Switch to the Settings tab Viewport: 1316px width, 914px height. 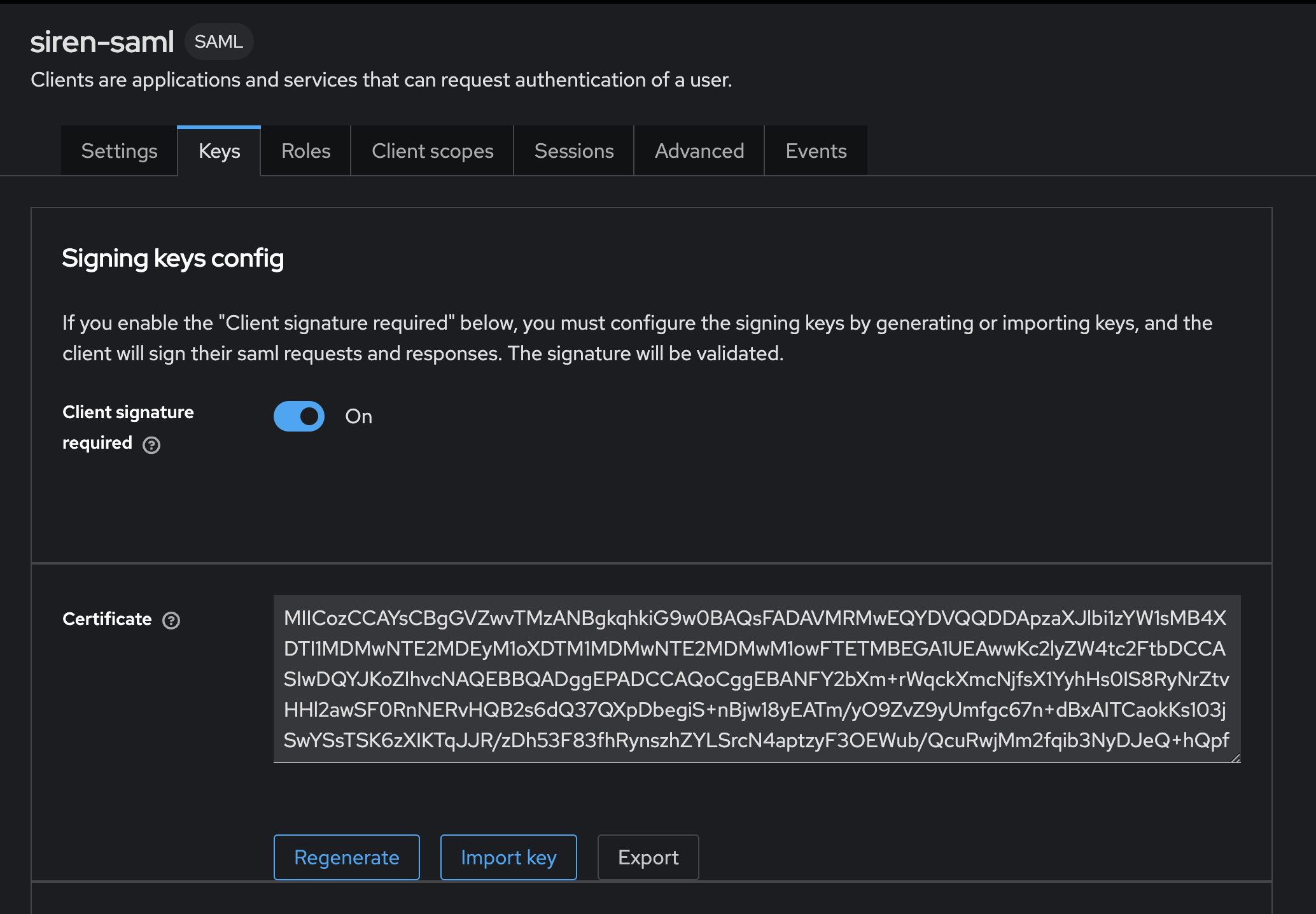tap(119, 151)
